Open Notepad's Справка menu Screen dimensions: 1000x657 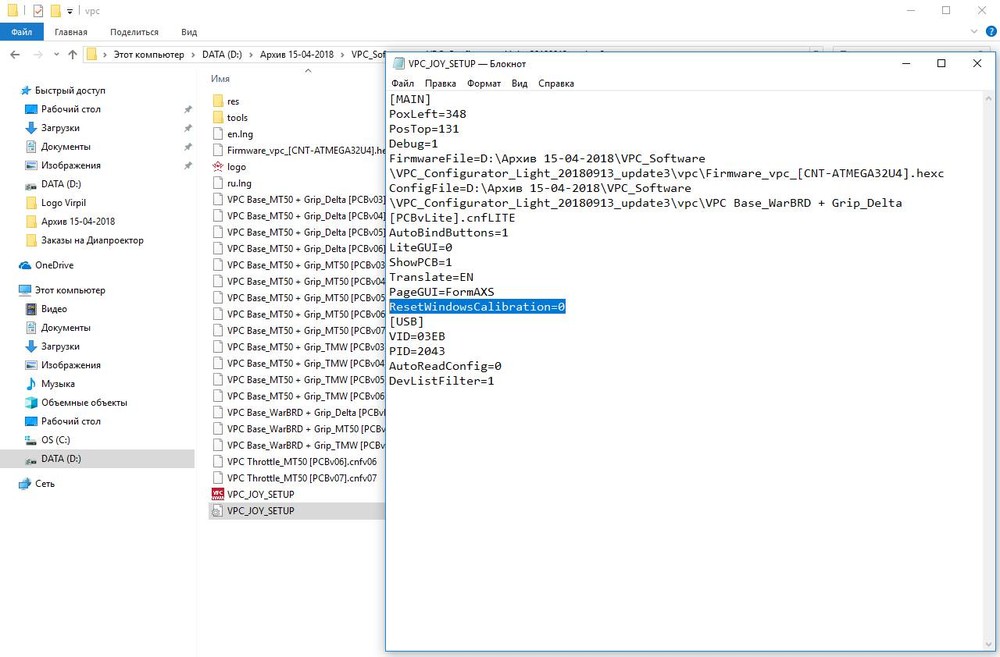click(555, 84)
